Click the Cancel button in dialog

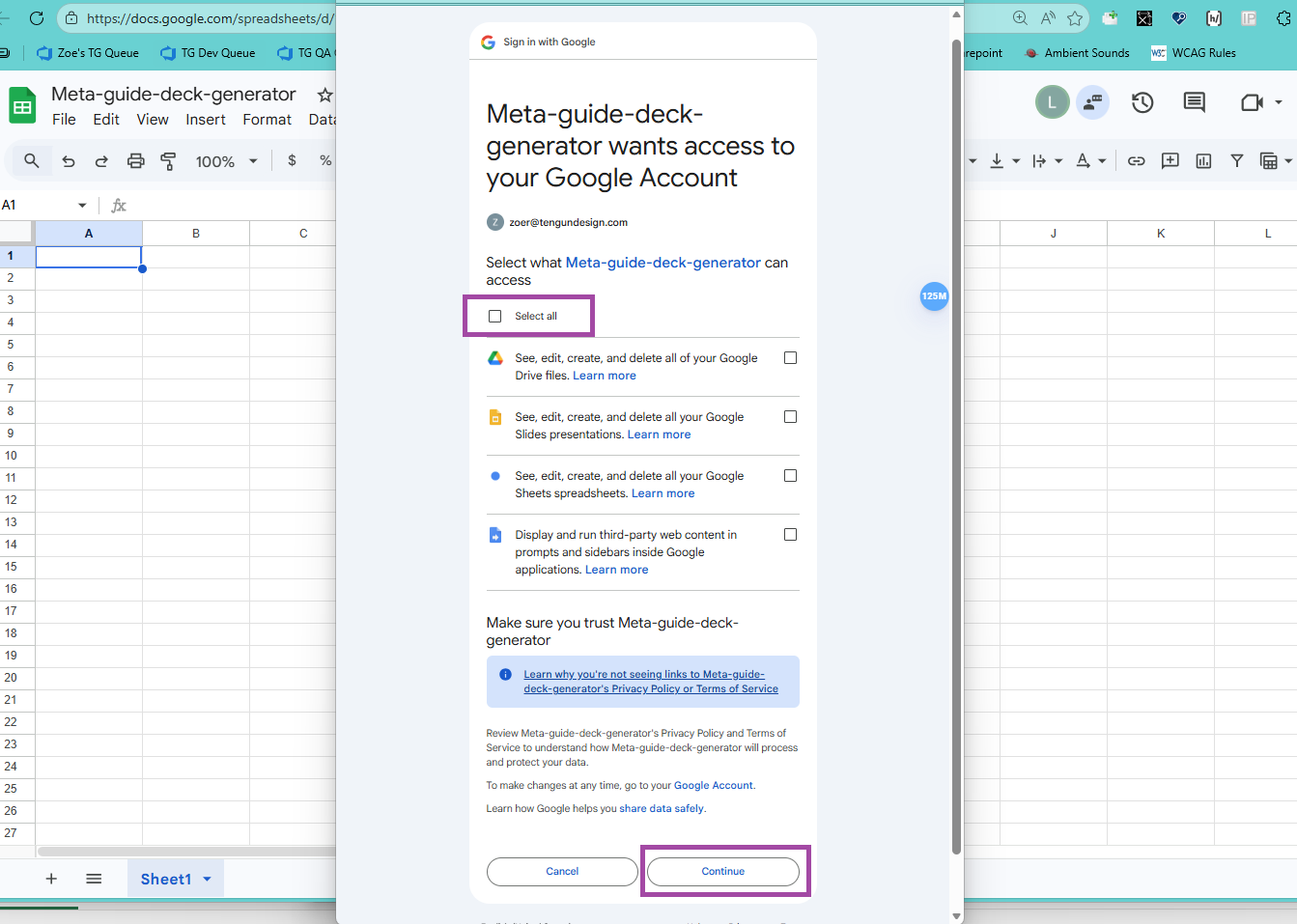coord(562,871)
